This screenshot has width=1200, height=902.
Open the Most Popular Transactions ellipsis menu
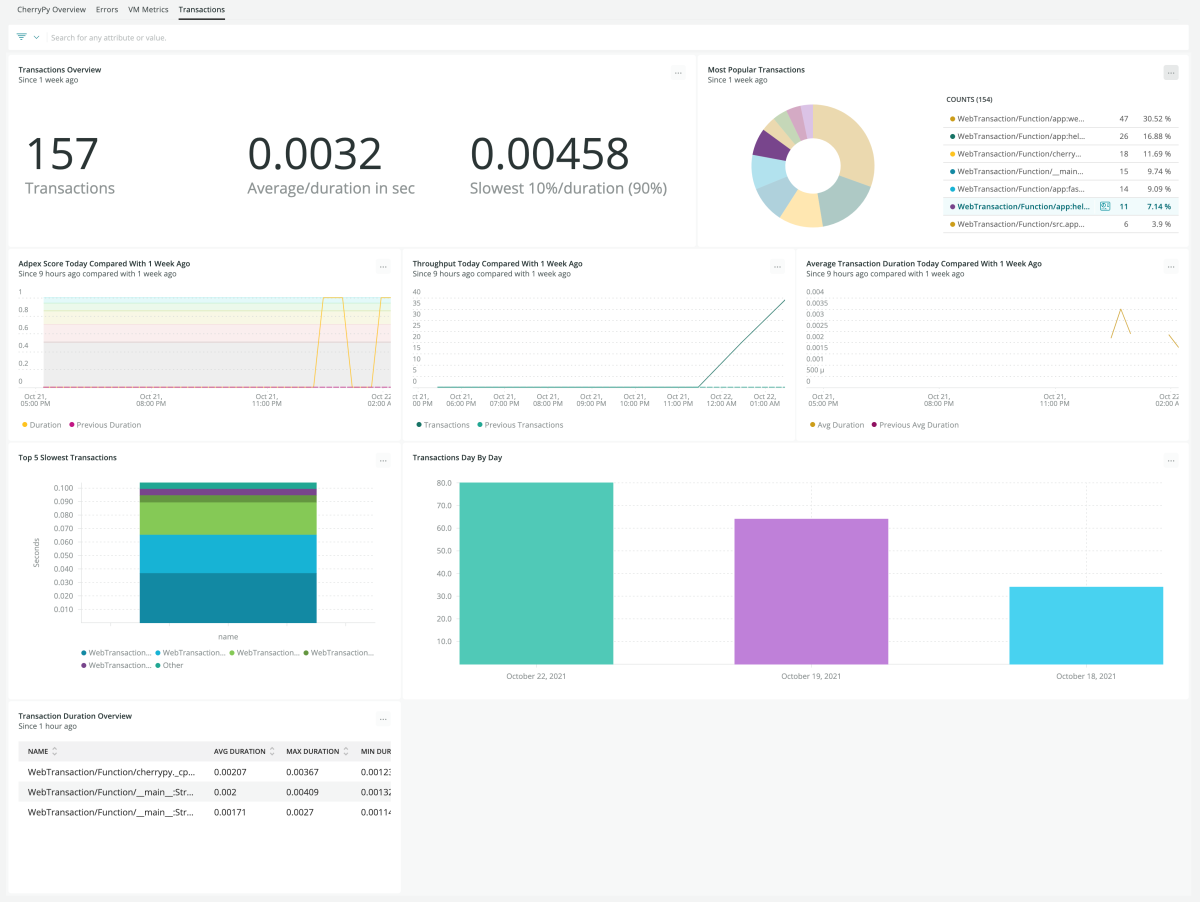(x=1170, y=73)
